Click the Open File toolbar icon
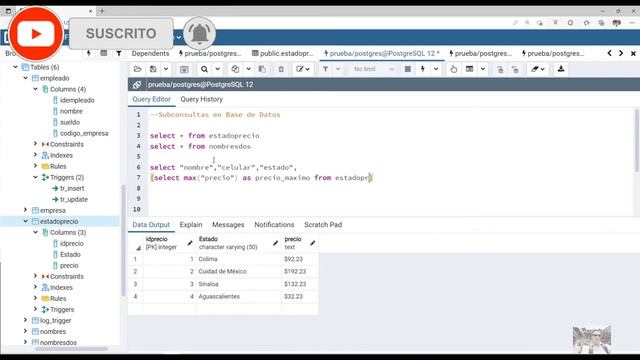The height and width of the screenshot is (360, 640). 138,69
